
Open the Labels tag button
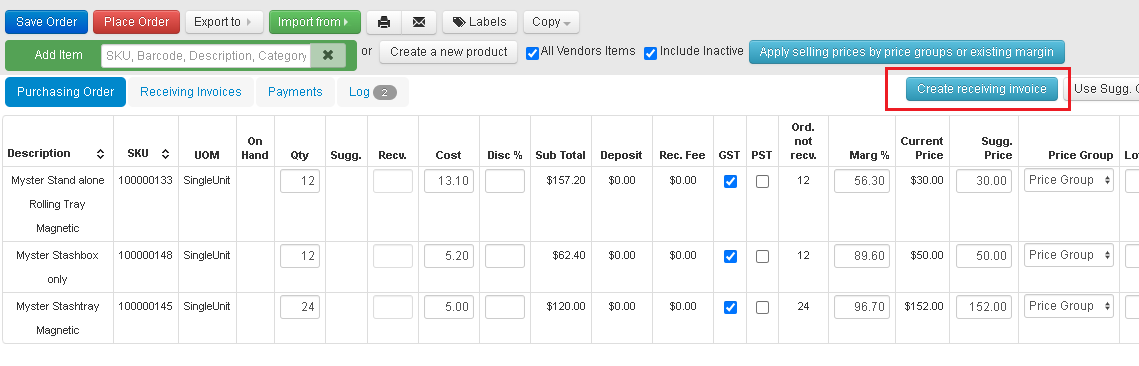pyautogui.click(x=479, y=22)
